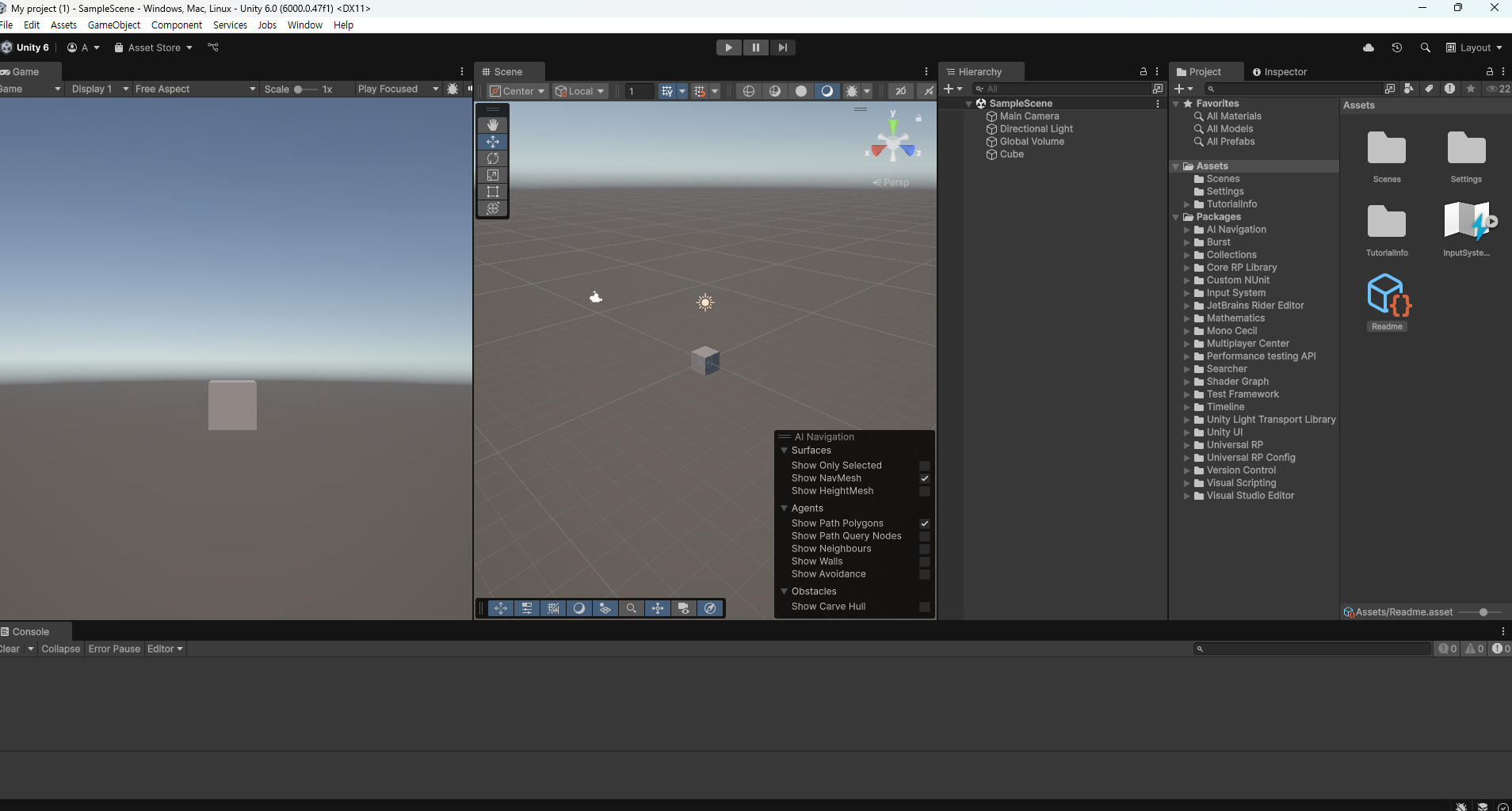Viewport: 1512px width, 811px height.
Task: Toggle grid visibility in Scene toolbar
Action: coord(667,91)
